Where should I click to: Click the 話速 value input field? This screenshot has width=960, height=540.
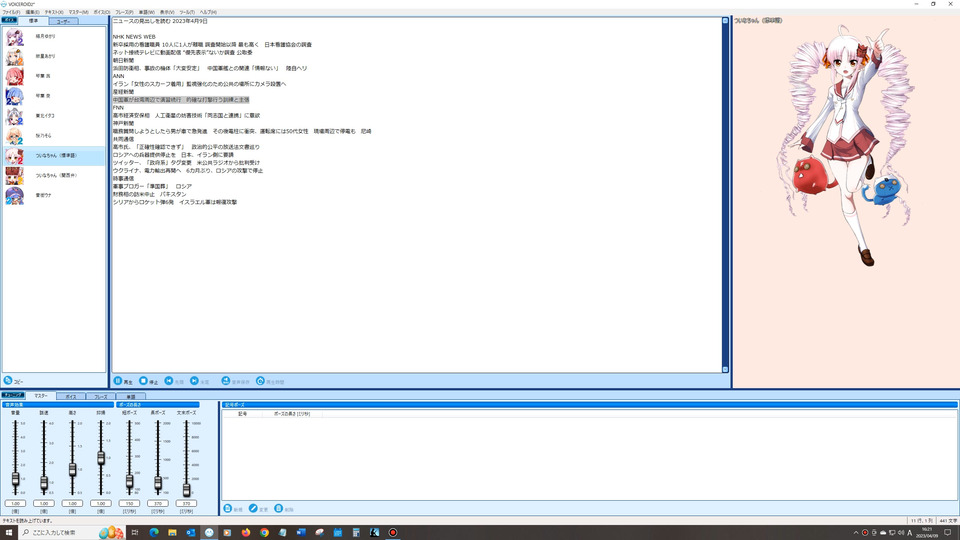[x=44, y=503]
